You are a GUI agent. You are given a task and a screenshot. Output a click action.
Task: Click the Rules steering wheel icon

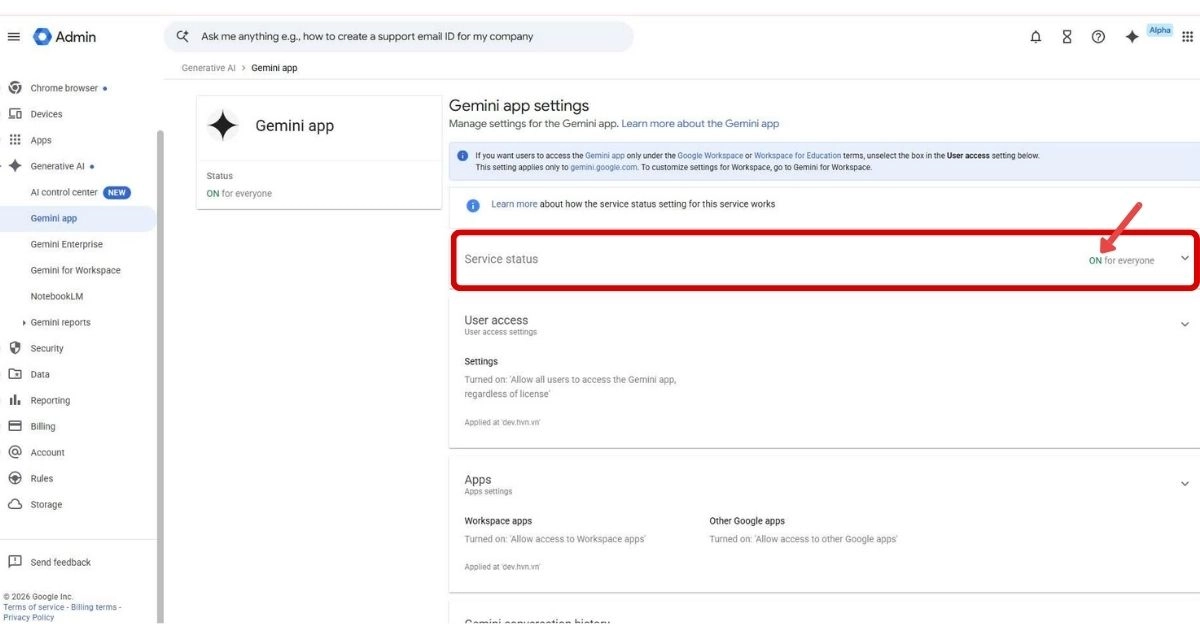click(15, 478)
